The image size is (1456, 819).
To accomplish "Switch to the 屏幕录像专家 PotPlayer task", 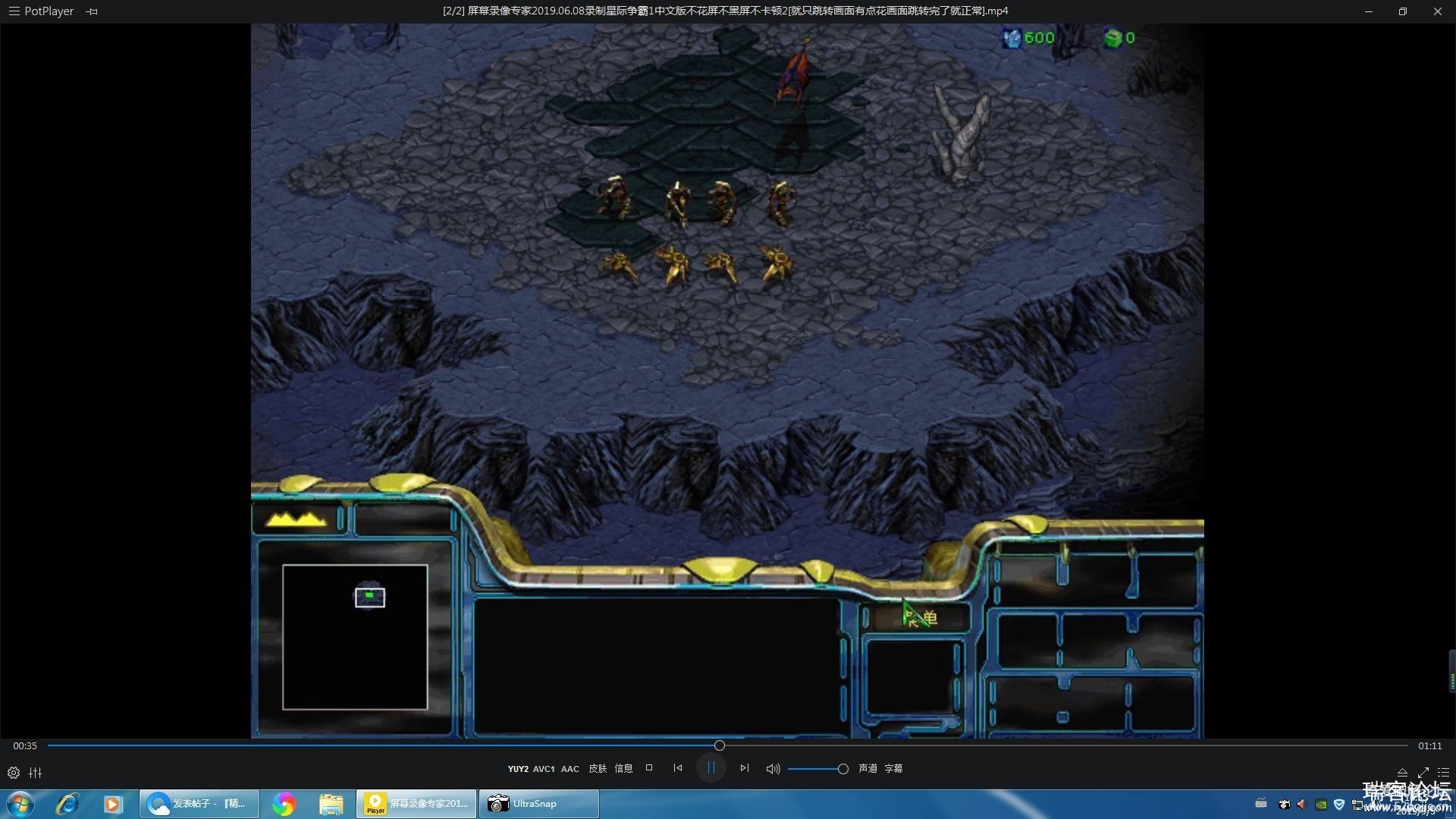I will (416, 804).
